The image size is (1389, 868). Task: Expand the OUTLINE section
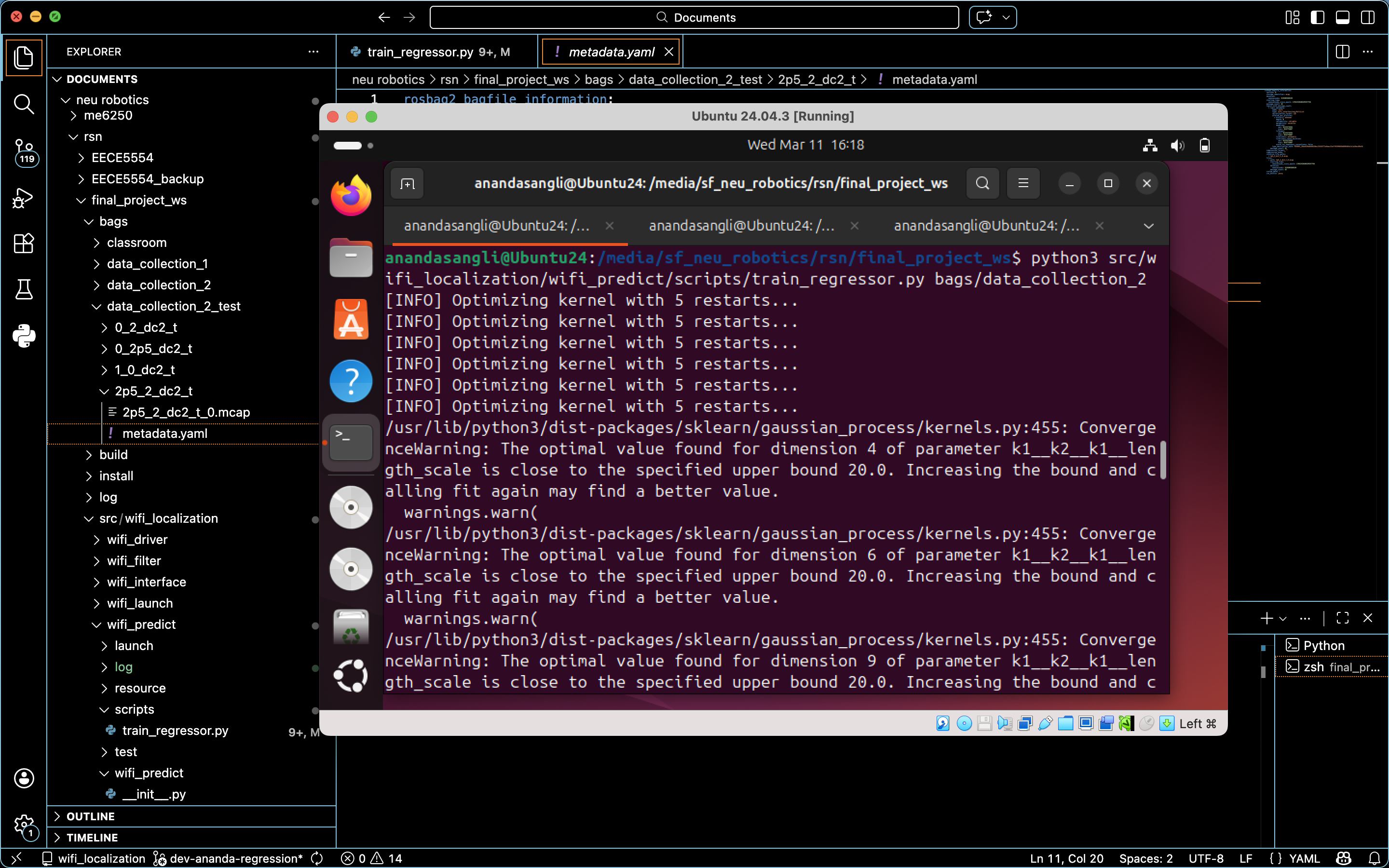pyautogui.click(x=91, y=816)
